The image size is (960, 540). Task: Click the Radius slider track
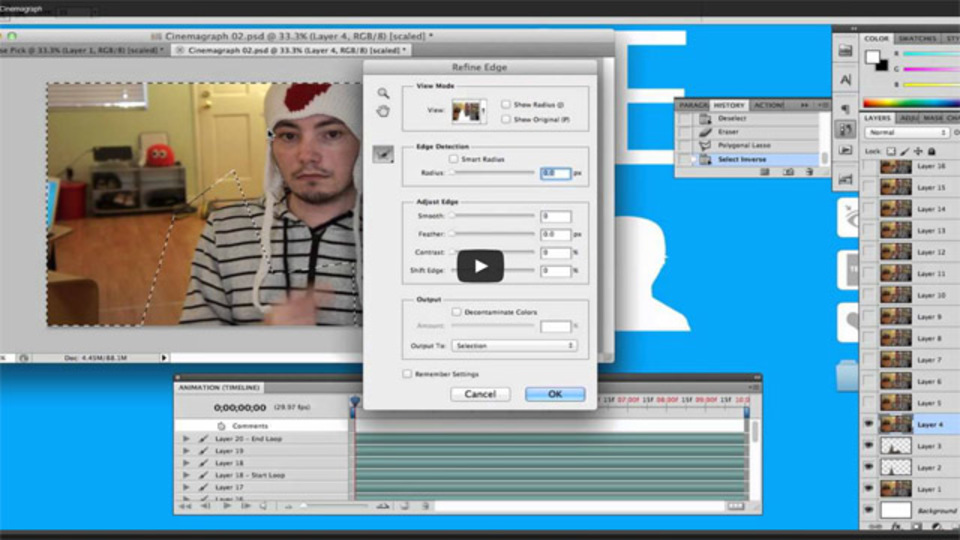click(x=493, y=173)
